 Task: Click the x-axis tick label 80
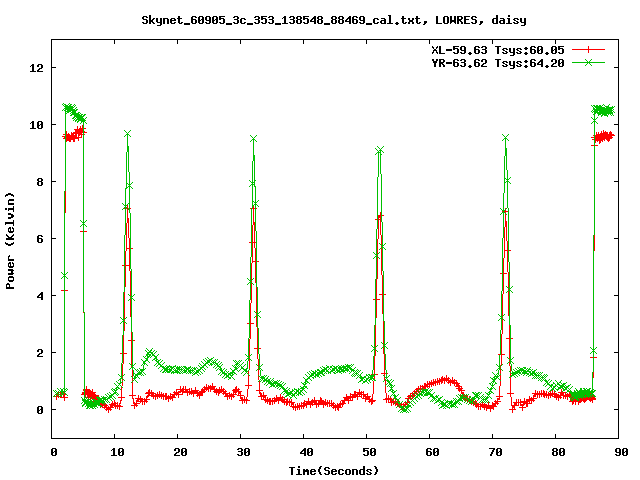click(558, 452)
